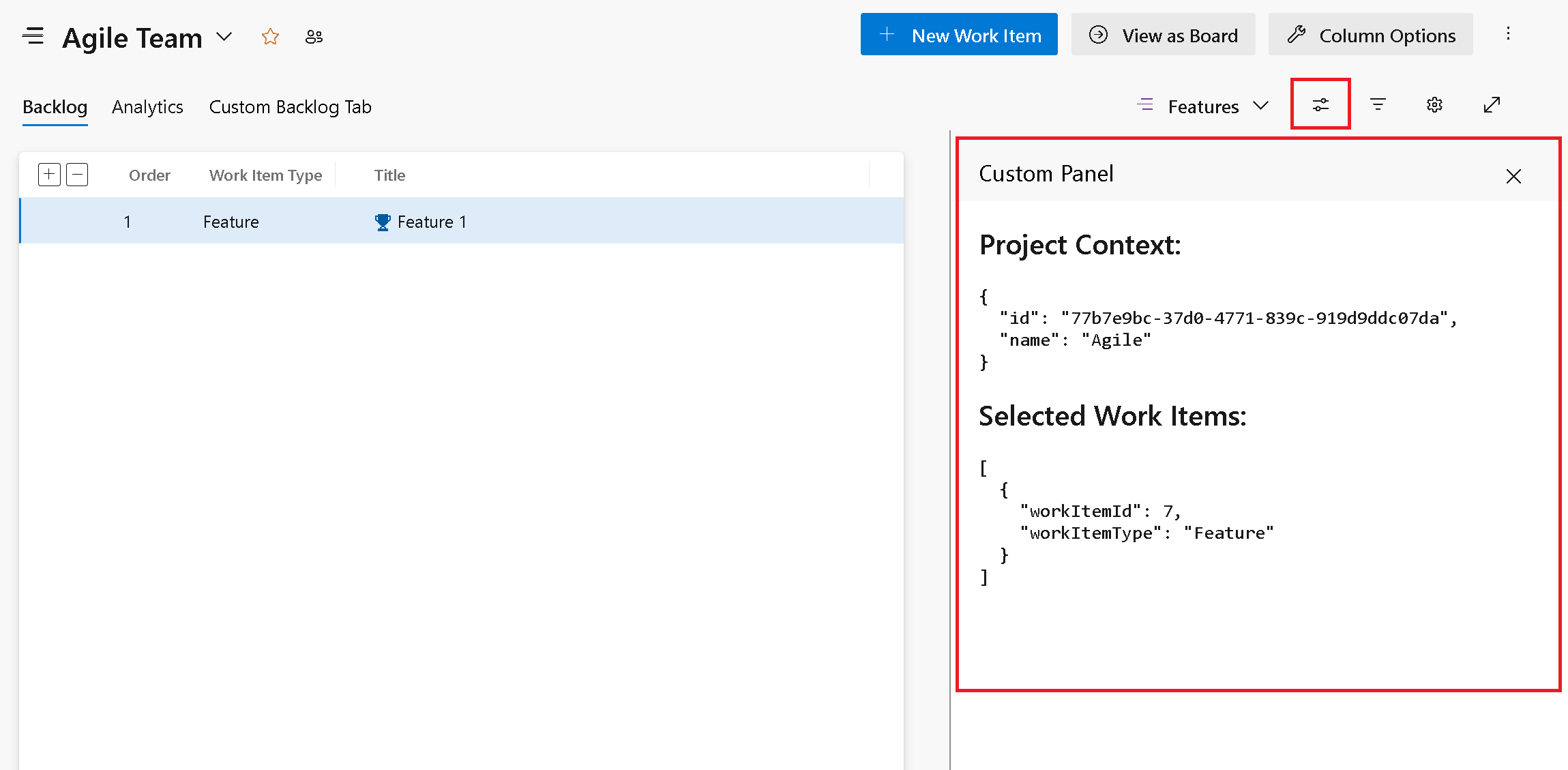Click the filter/sliders icon in toolbar
This screenshot has height=770, width=1568.
(1322, 104)
